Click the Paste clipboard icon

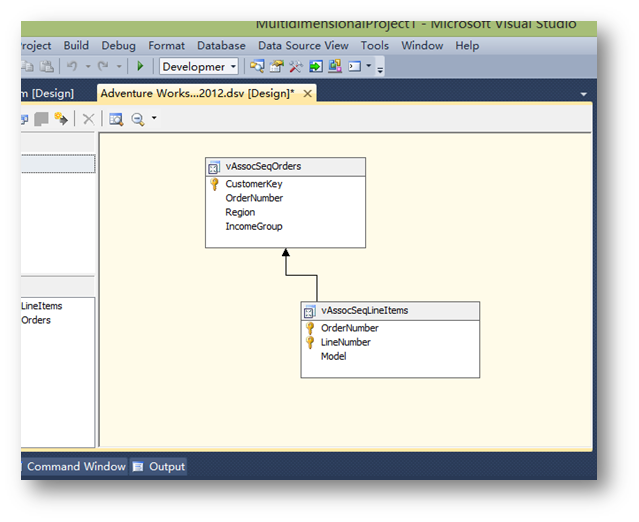click(47, 66)
